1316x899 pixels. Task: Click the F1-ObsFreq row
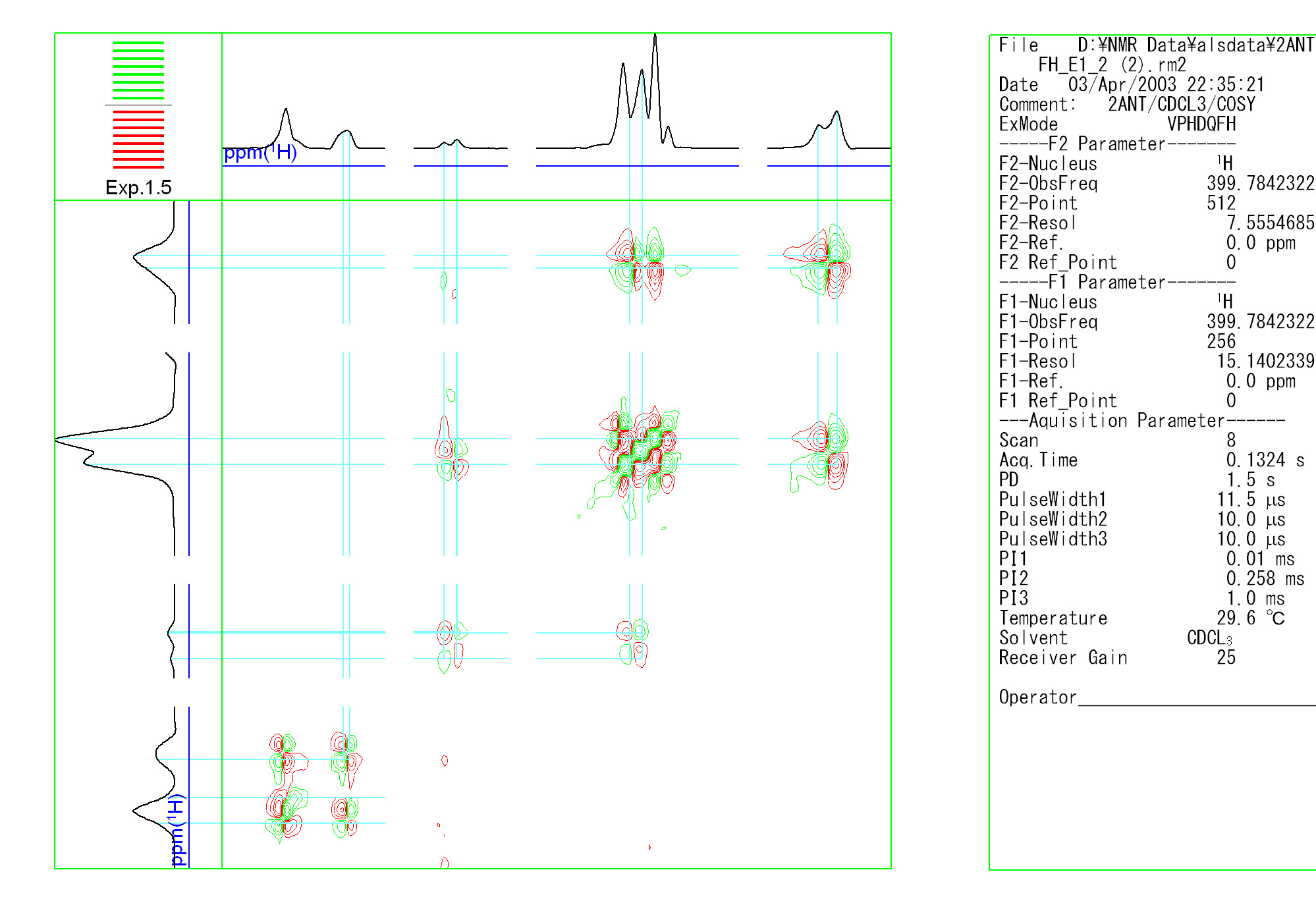click(x=1157, y=321)
